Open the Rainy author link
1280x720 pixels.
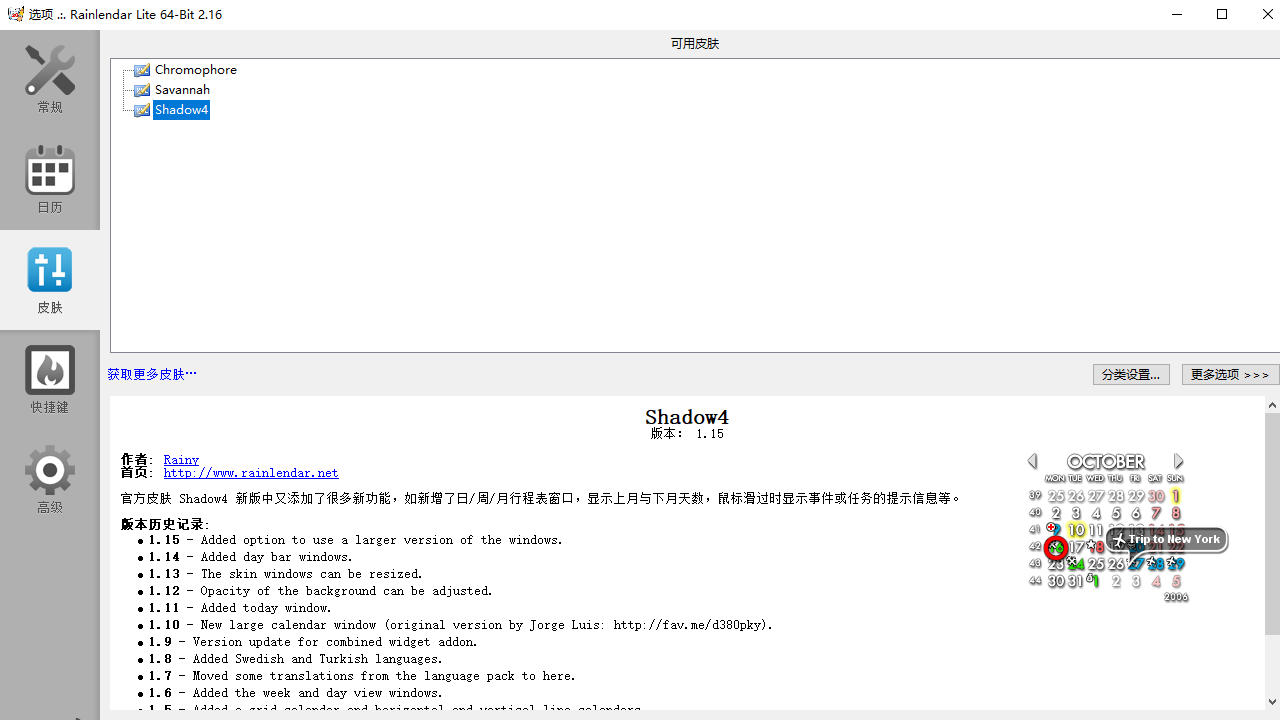pos(180,459)
